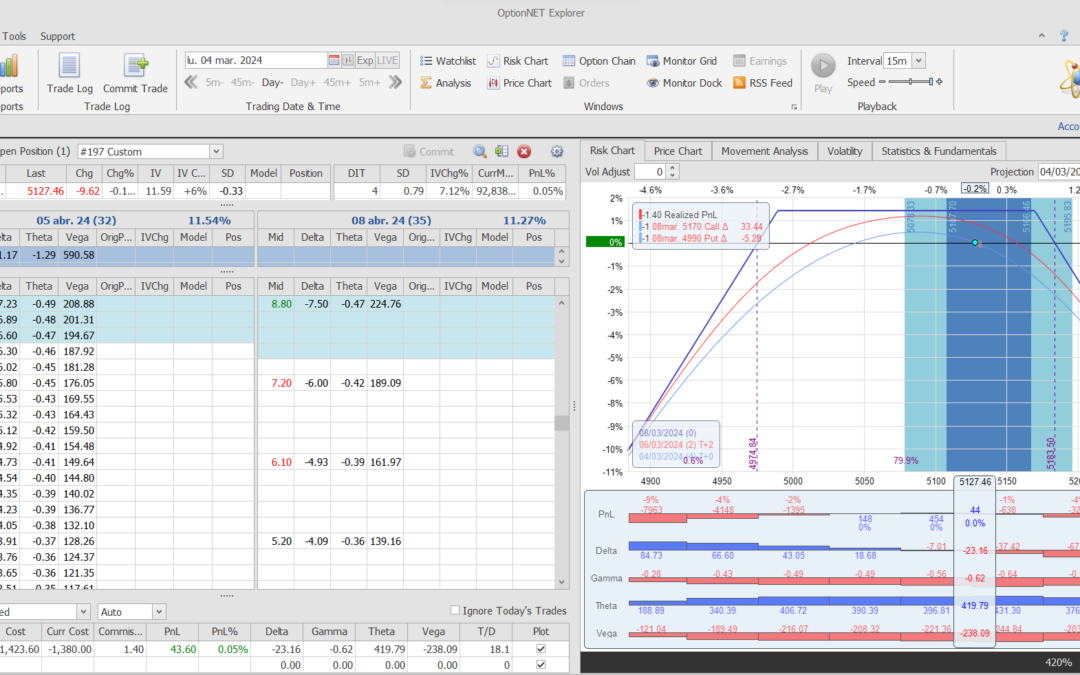This screenshot has width=1080, height=675.
Task: Open the Option Chain window
Action: tap(598, 61)
